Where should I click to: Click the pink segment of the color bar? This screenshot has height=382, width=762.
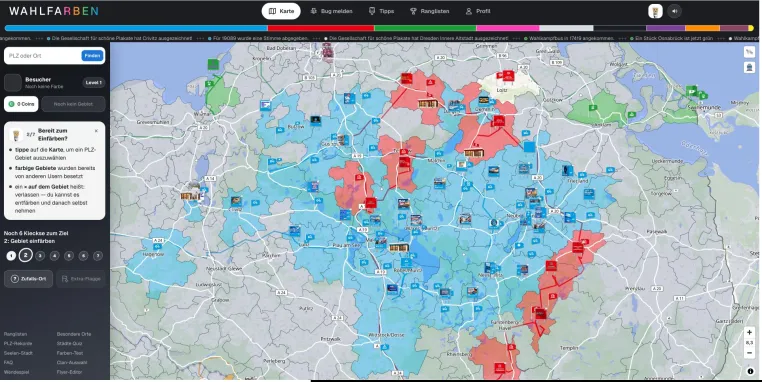click(x=508, y=28)
